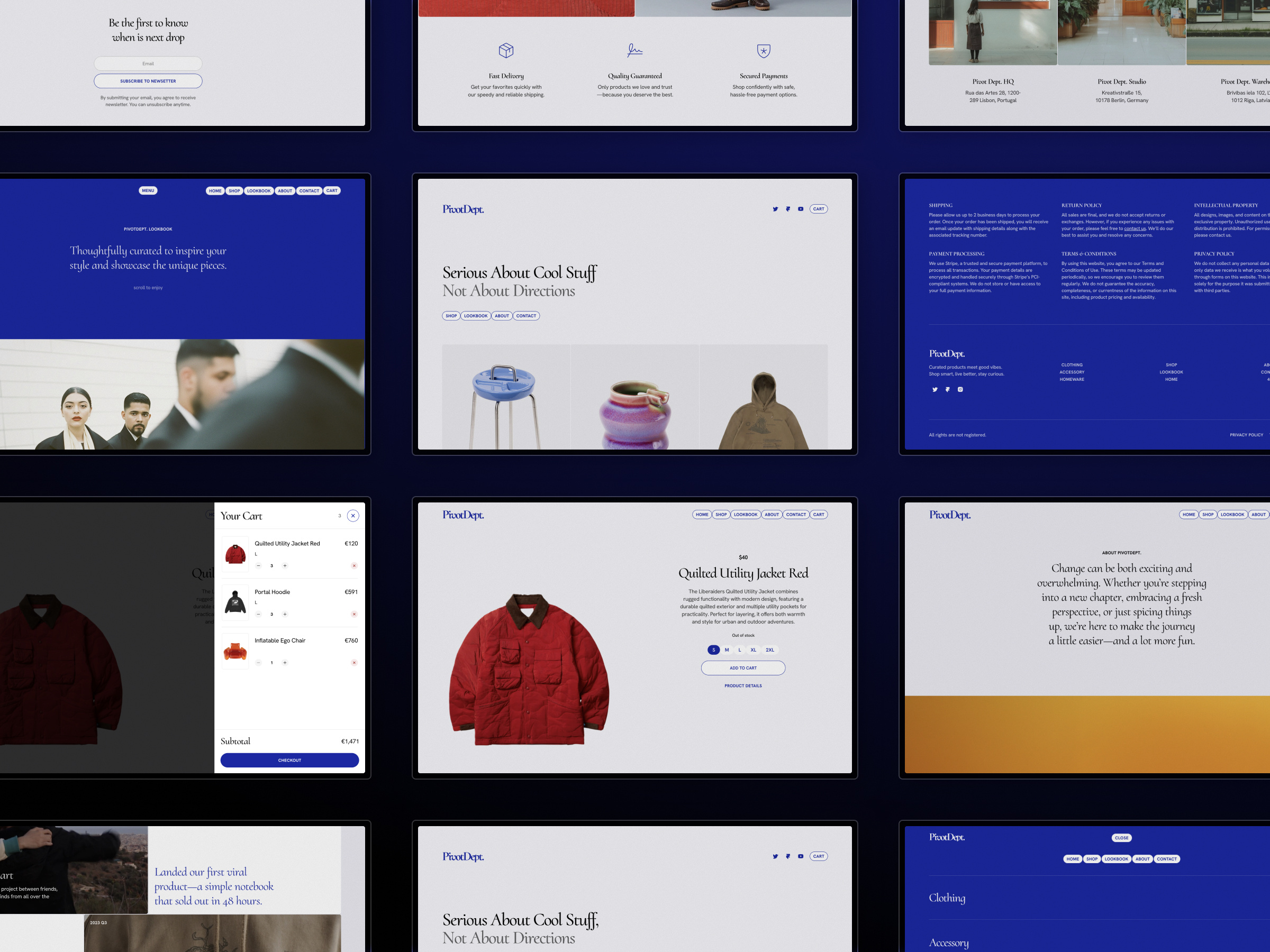Select size M for the jacket
The image size is (1270, 952).
[x=727, y=649]
